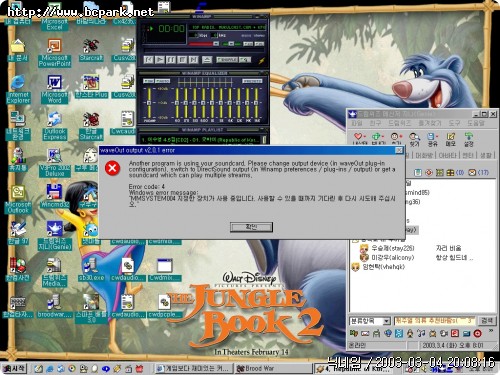The width and height of the screenshot is (500, 375).
Task: Switch to the 대화방 tab in messenger
Action: click(424, 155)
